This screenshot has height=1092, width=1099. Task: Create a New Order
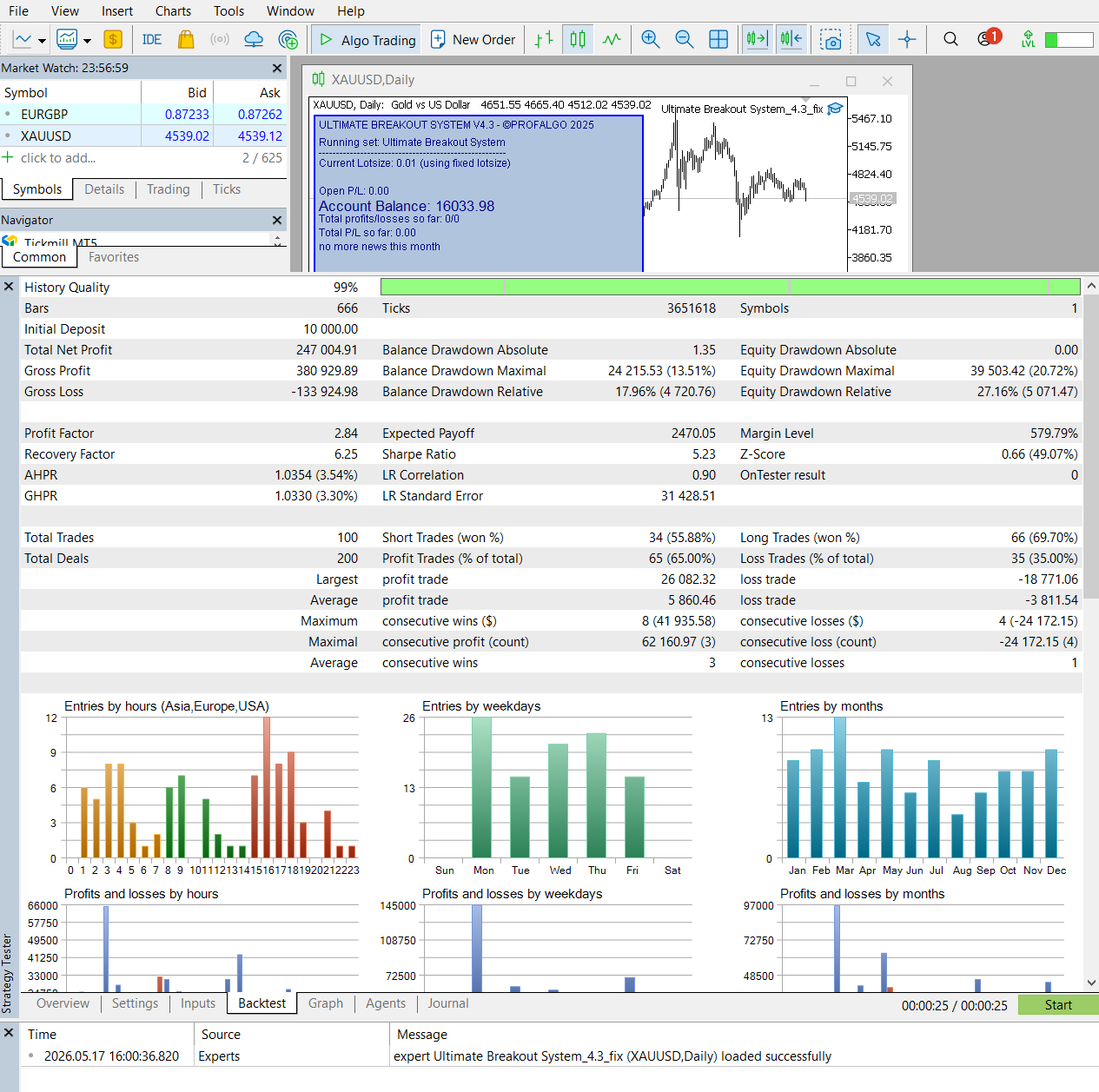click(473, 40)
